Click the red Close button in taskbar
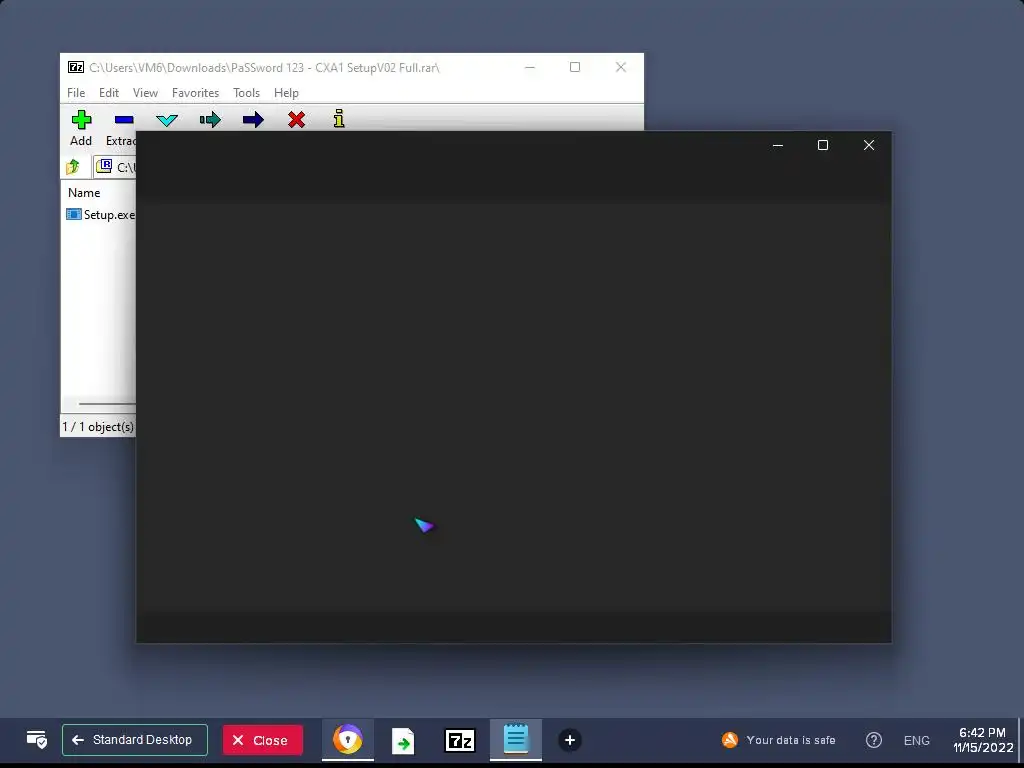Screen dimensions: 1024x768 pos(263,740)
